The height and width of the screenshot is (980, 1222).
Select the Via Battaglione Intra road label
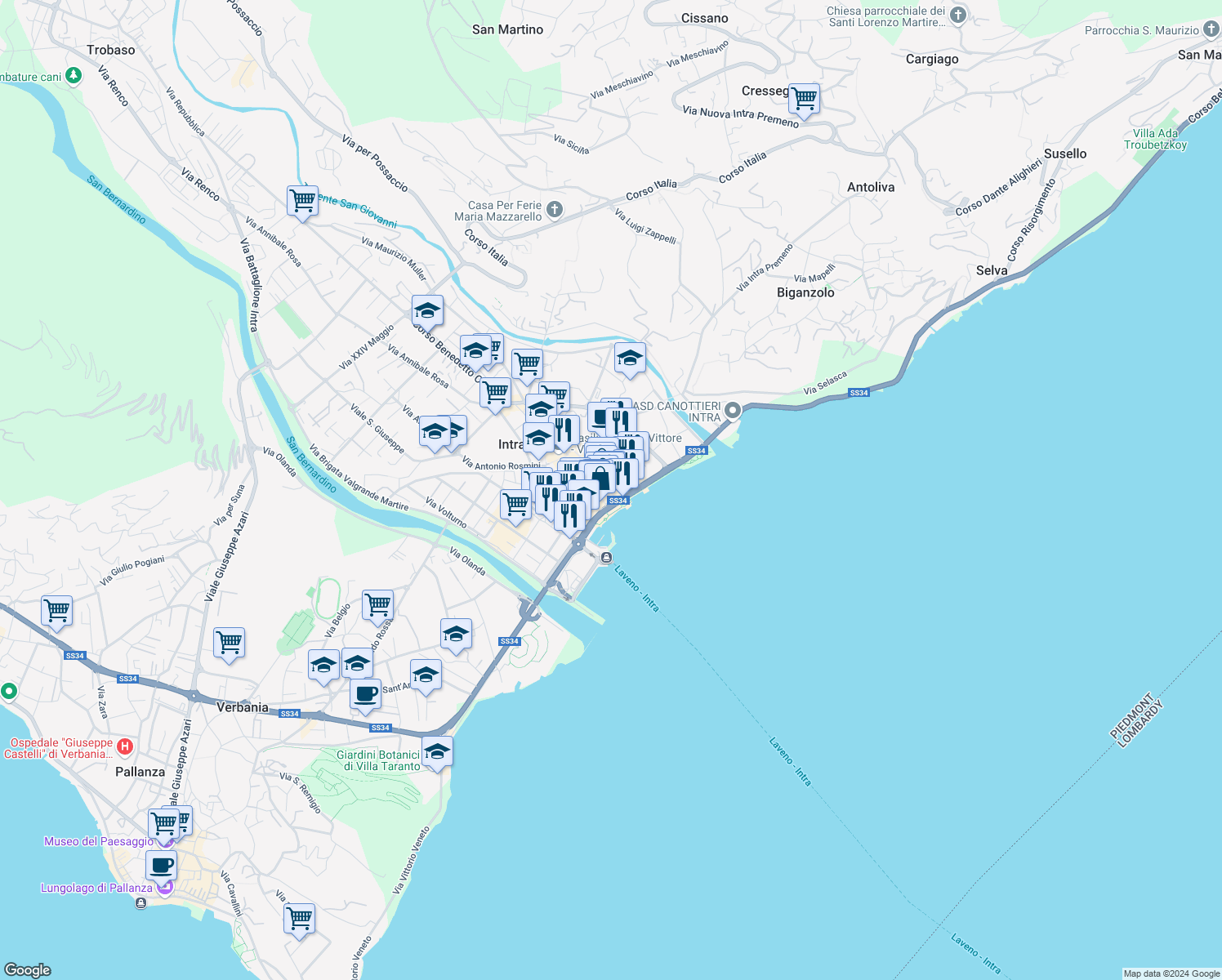(x=249, y=284)
